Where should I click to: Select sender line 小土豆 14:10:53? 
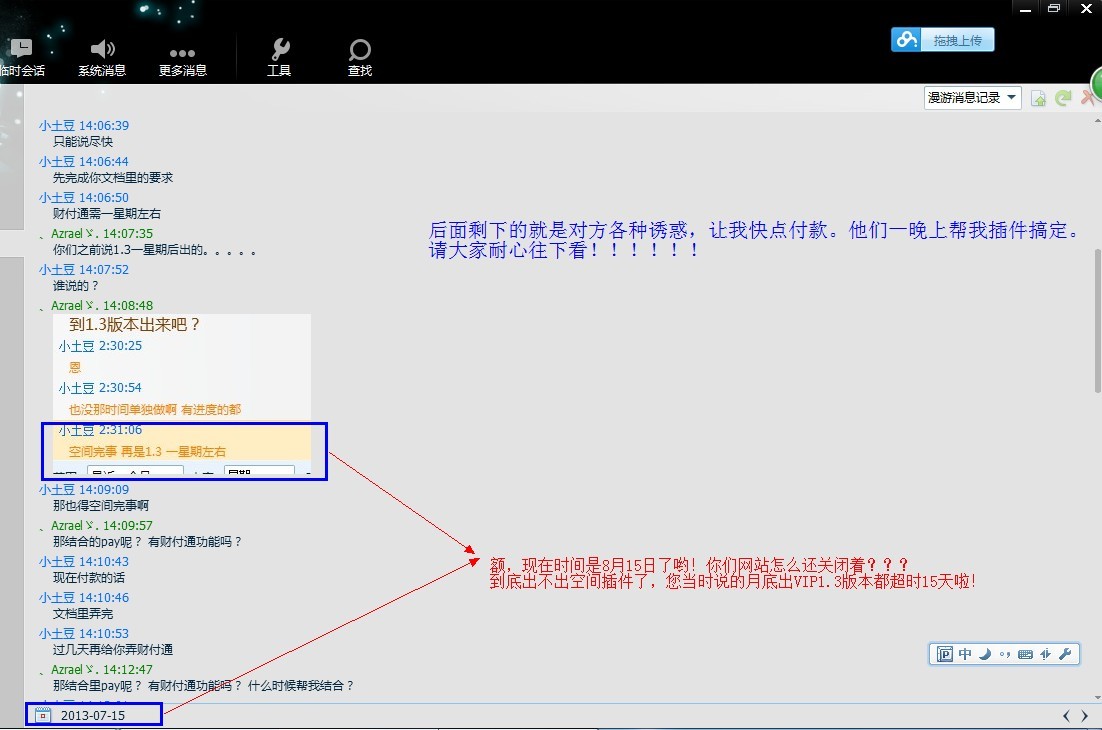coord(84,634)
